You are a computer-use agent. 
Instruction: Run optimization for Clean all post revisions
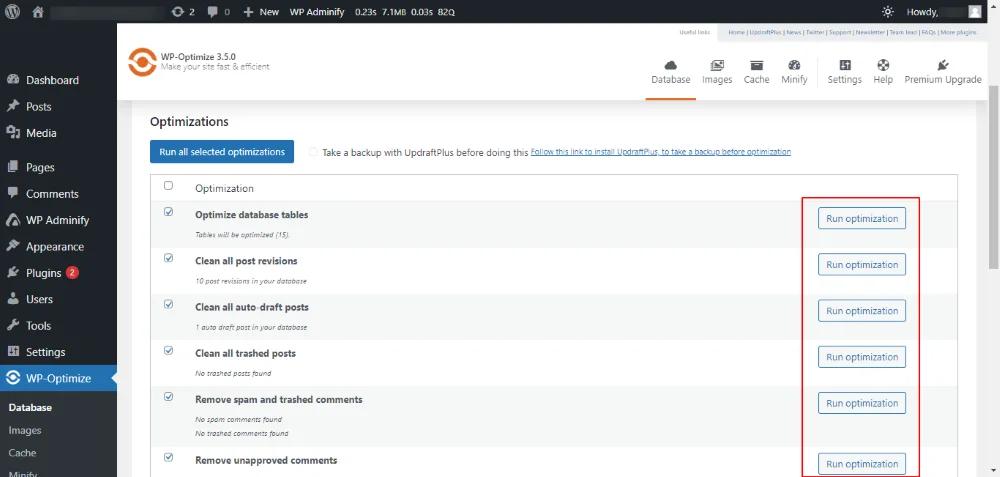[862, 265]
